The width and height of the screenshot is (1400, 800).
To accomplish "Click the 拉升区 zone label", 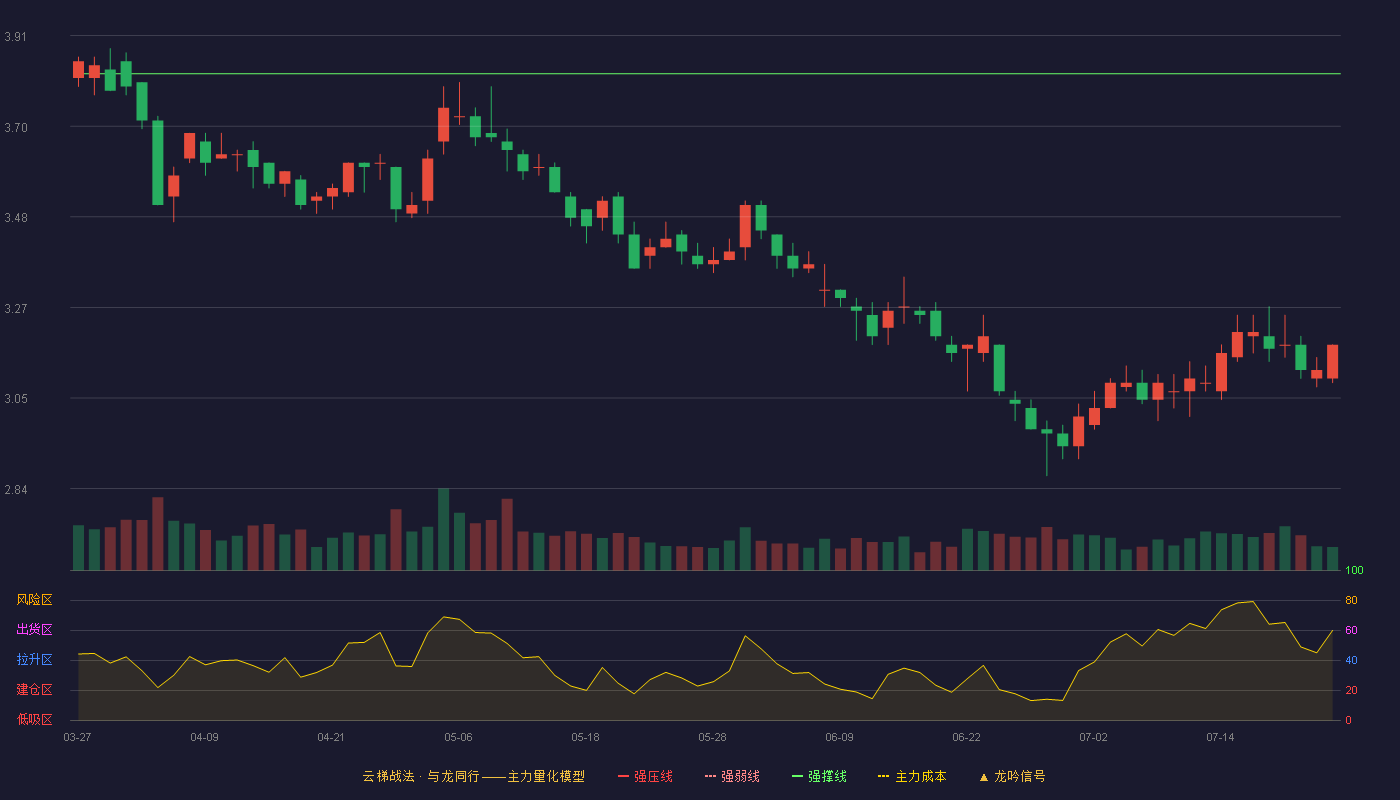I will (x=34, y=660).
